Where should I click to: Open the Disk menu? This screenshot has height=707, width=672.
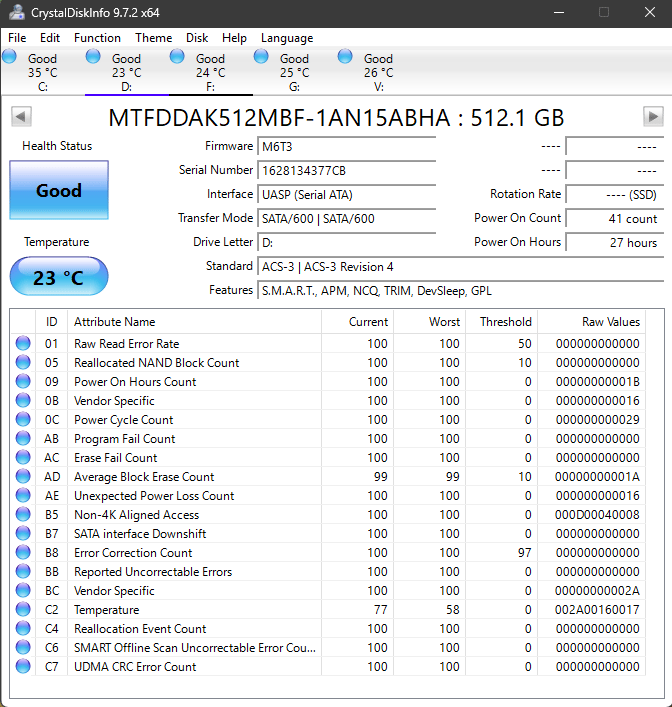pyautogui.click(x=197, y=38)
